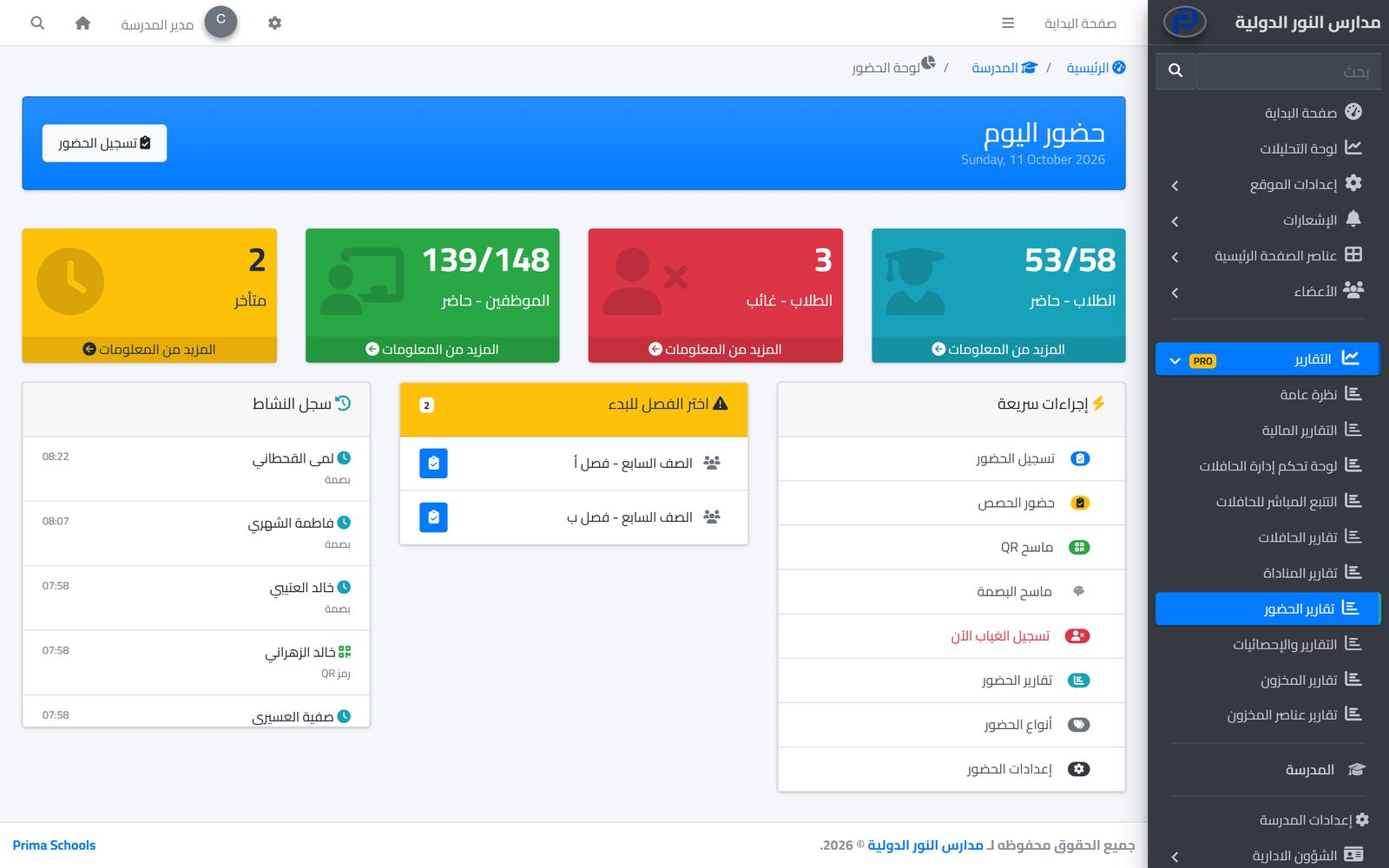1389x868 pixels.
Task: Click the red absent-user icon in quick actions
Action: [1077, 636]
